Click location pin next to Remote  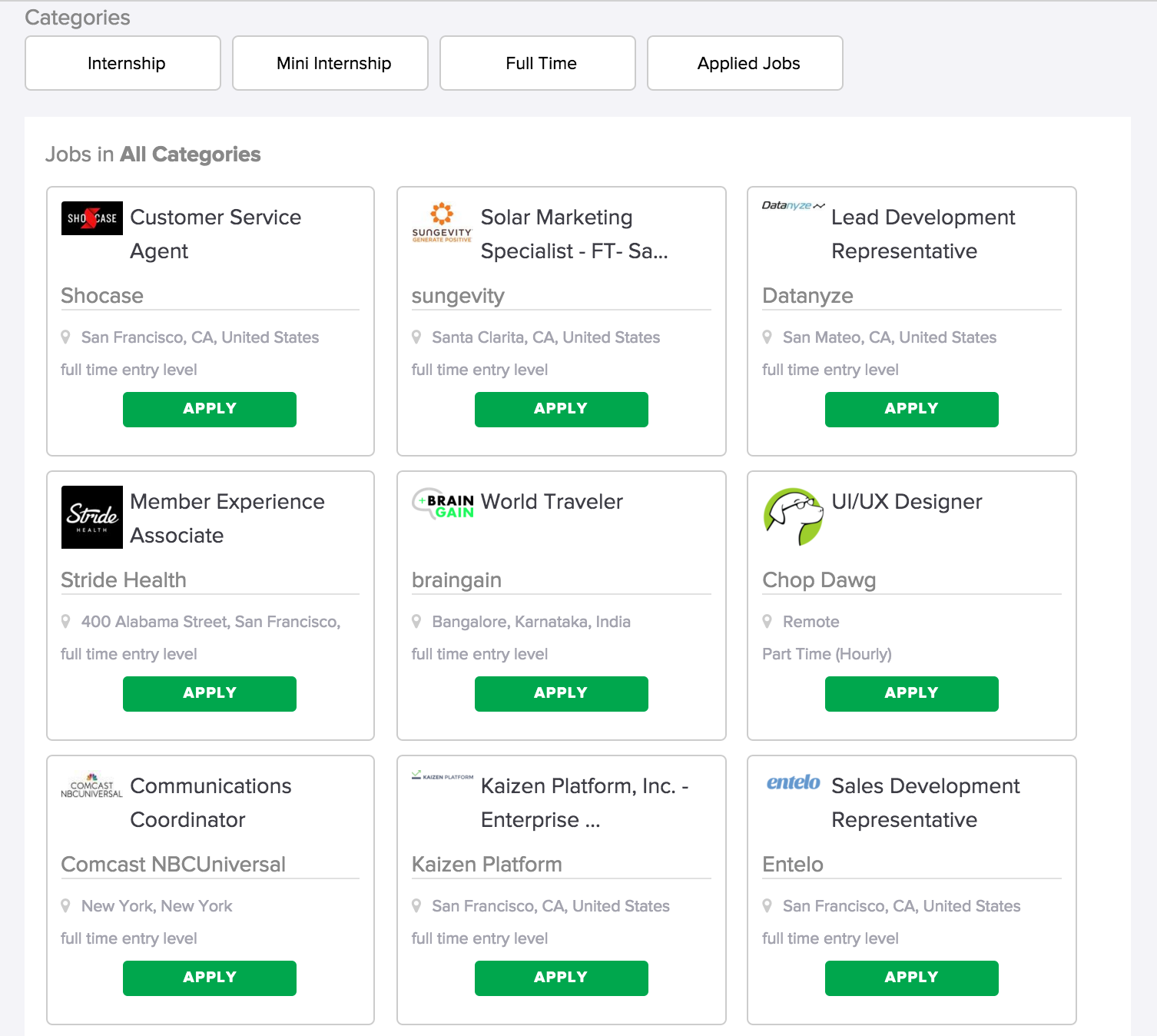(767, 621)
